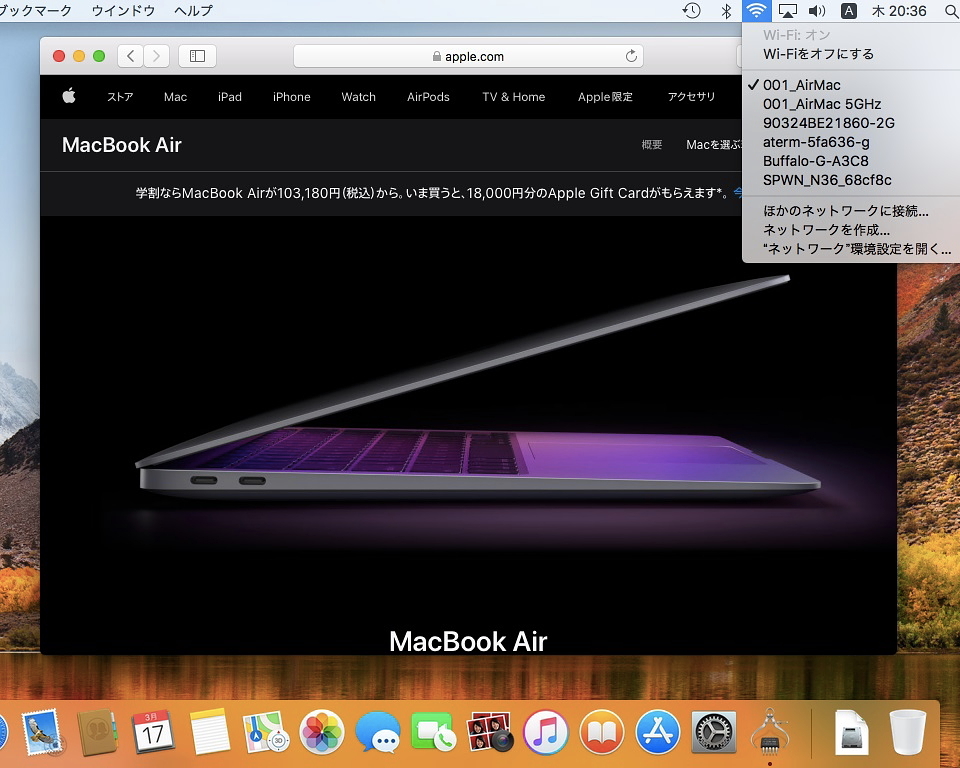This screenshot has width=960, height=768.
Task: Open the Apple限定 link
Action: coord(605,97)
